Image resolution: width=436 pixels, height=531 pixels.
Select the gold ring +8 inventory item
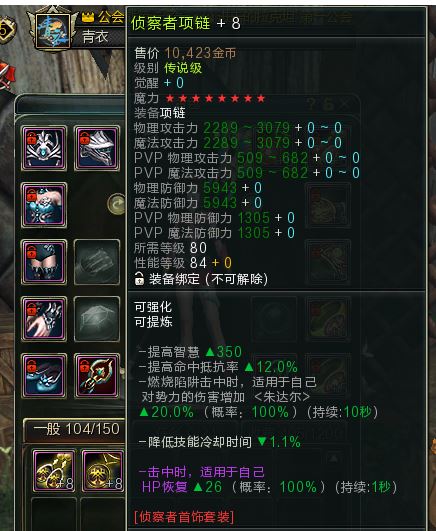103,471
